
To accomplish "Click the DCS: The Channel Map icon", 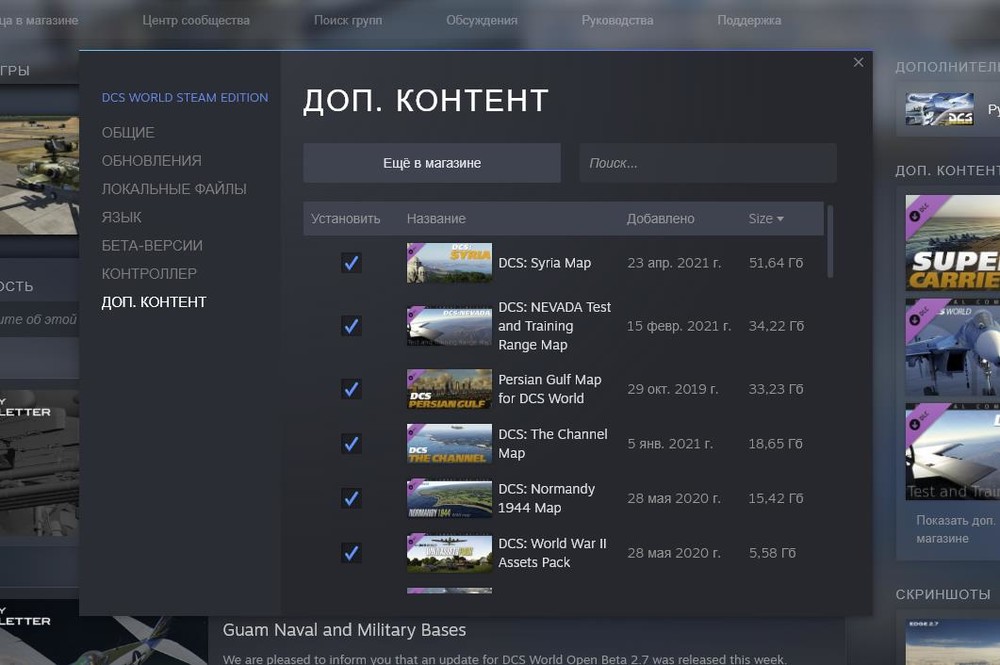I will pos(449,444).
